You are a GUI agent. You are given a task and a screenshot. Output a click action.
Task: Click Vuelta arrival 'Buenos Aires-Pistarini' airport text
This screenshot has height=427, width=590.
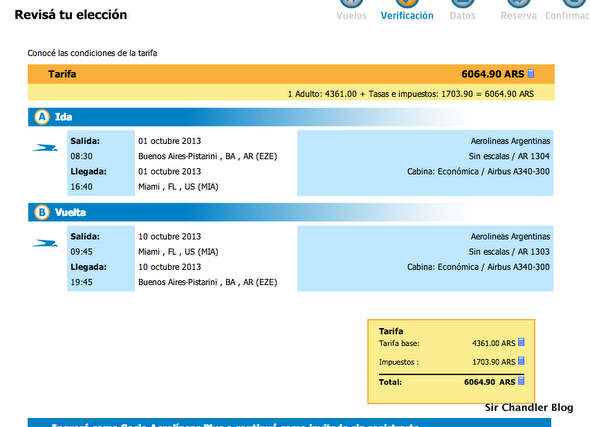(207, 282)
